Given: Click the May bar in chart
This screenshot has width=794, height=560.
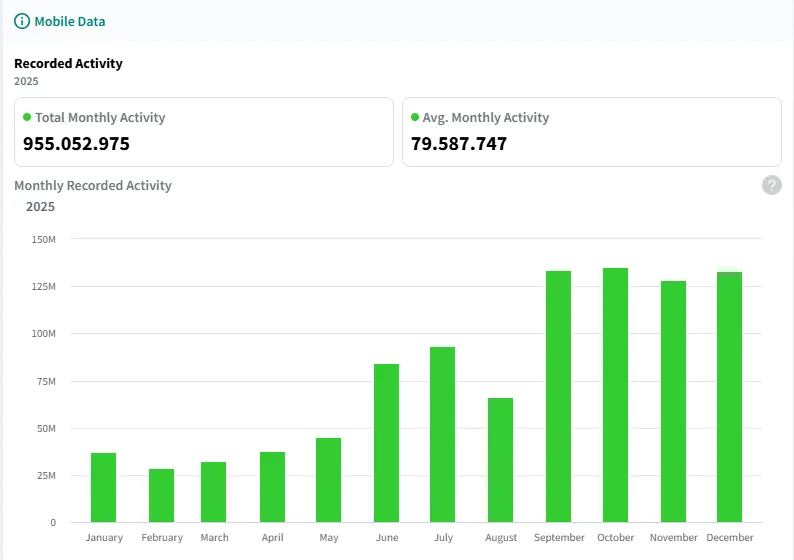Looking at the screenshot, I should [328, 479].
